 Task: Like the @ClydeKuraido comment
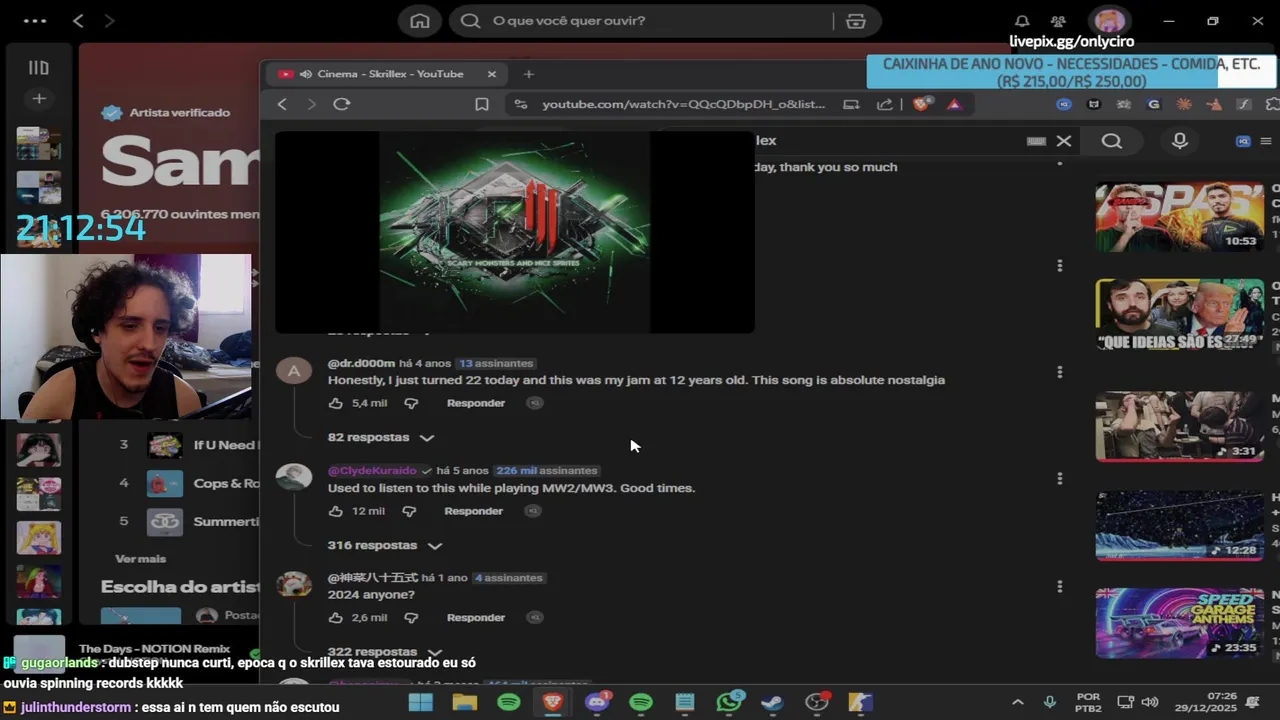click(x=335, y=511)
